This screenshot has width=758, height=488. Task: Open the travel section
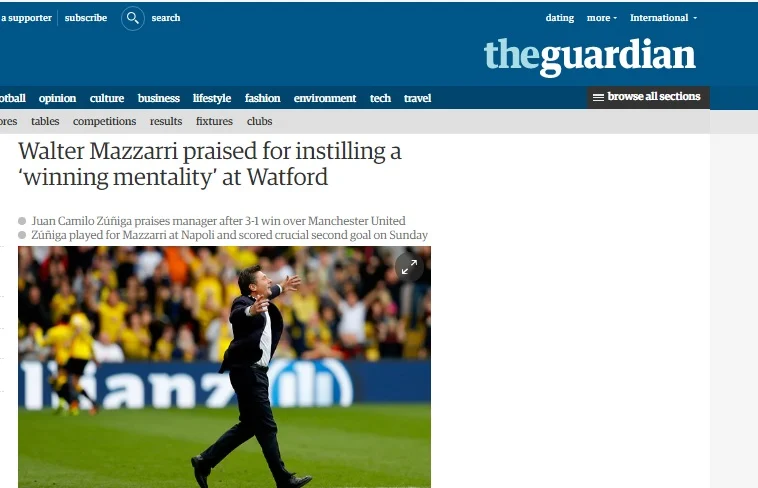click(417, 98)
